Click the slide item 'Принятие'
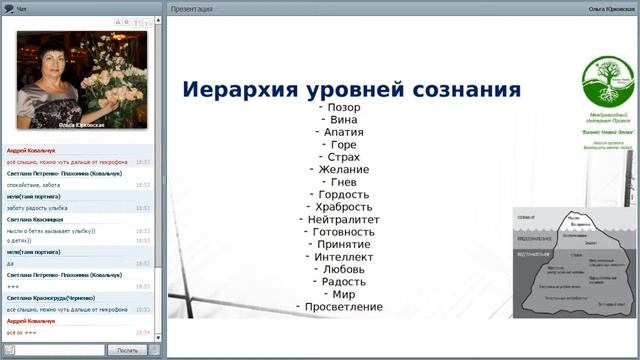The image size is (640, 360). point(344,244)
